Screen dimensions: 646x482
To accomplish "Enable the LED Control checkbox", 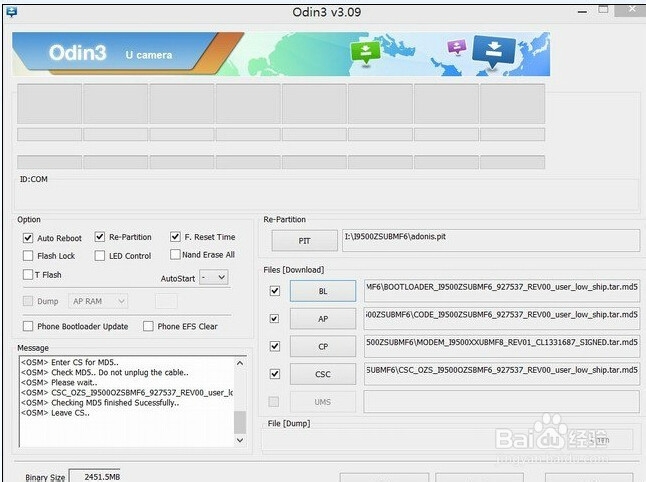I will (100, 256).
